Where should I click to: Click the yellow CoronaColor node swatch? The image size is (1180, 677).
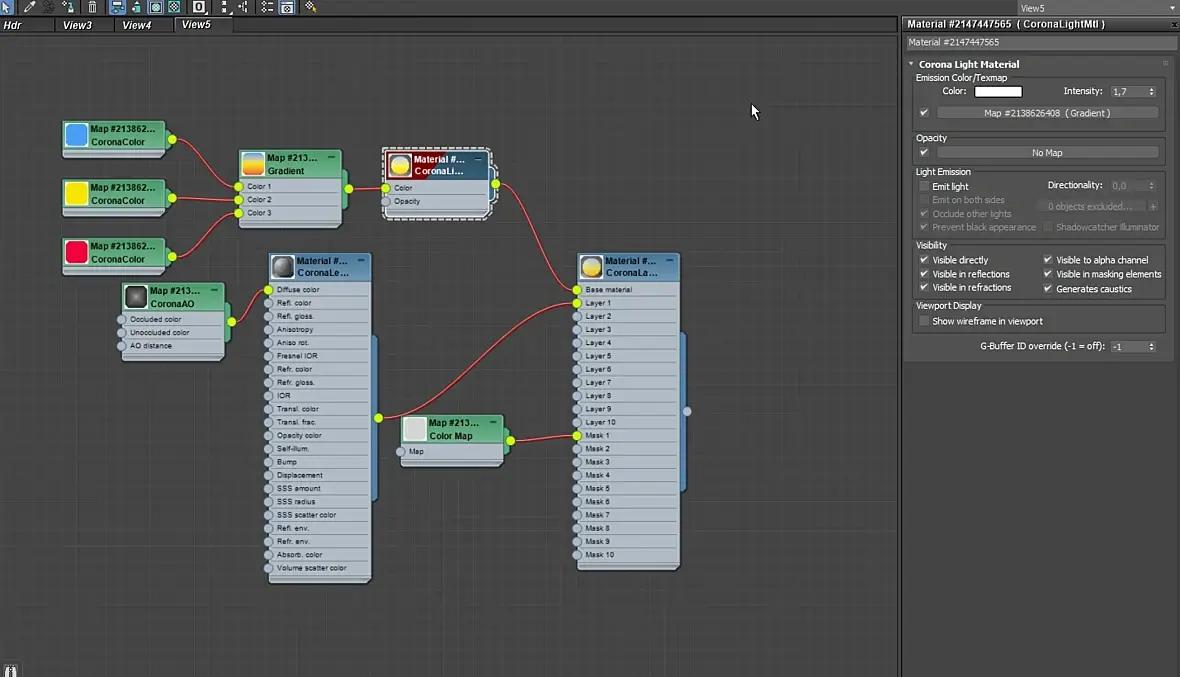[x=76, y=194]
